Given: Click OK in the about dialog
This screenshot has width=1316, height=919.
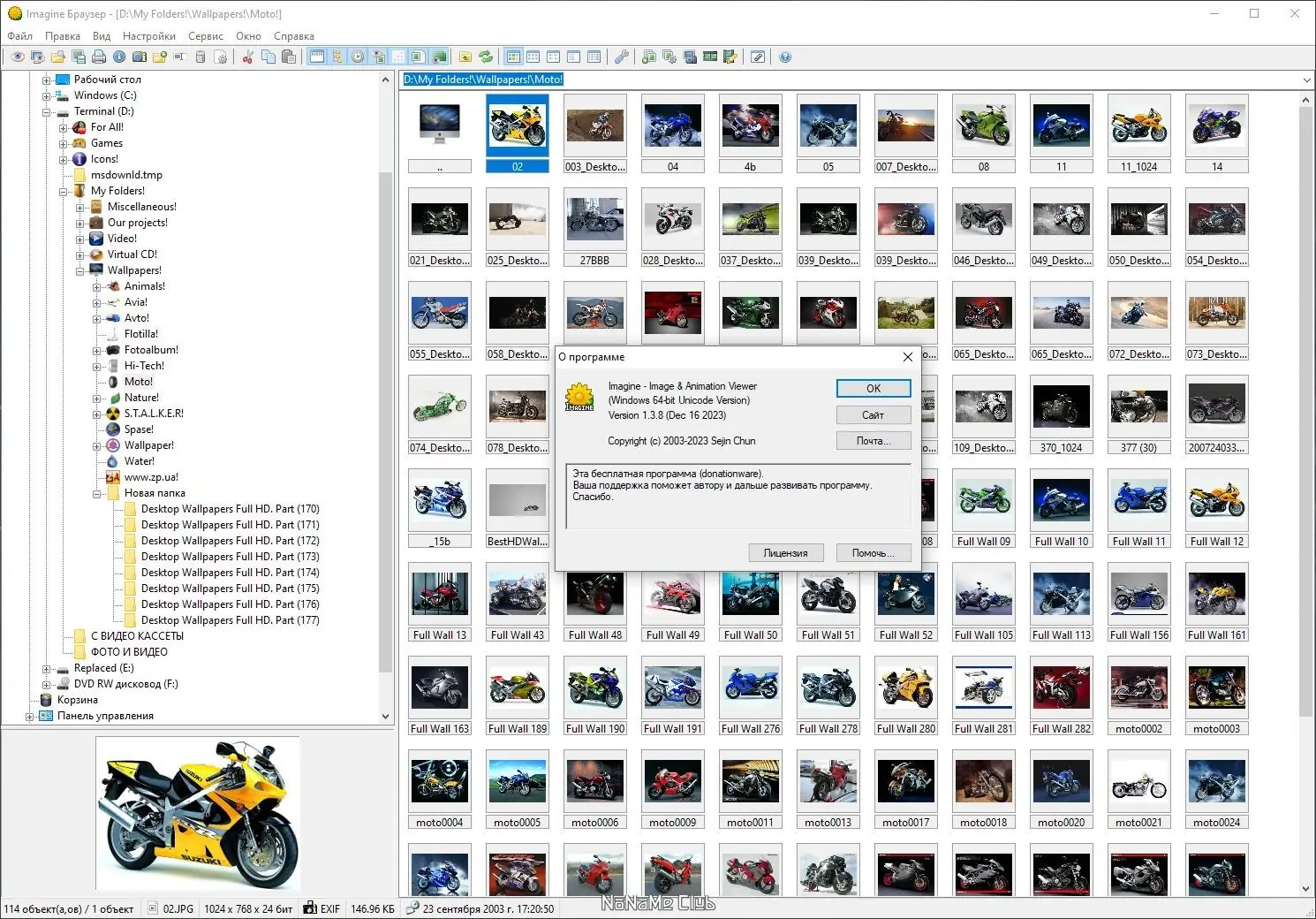Looking at the screenshot, I should click(x=874, y=388).
